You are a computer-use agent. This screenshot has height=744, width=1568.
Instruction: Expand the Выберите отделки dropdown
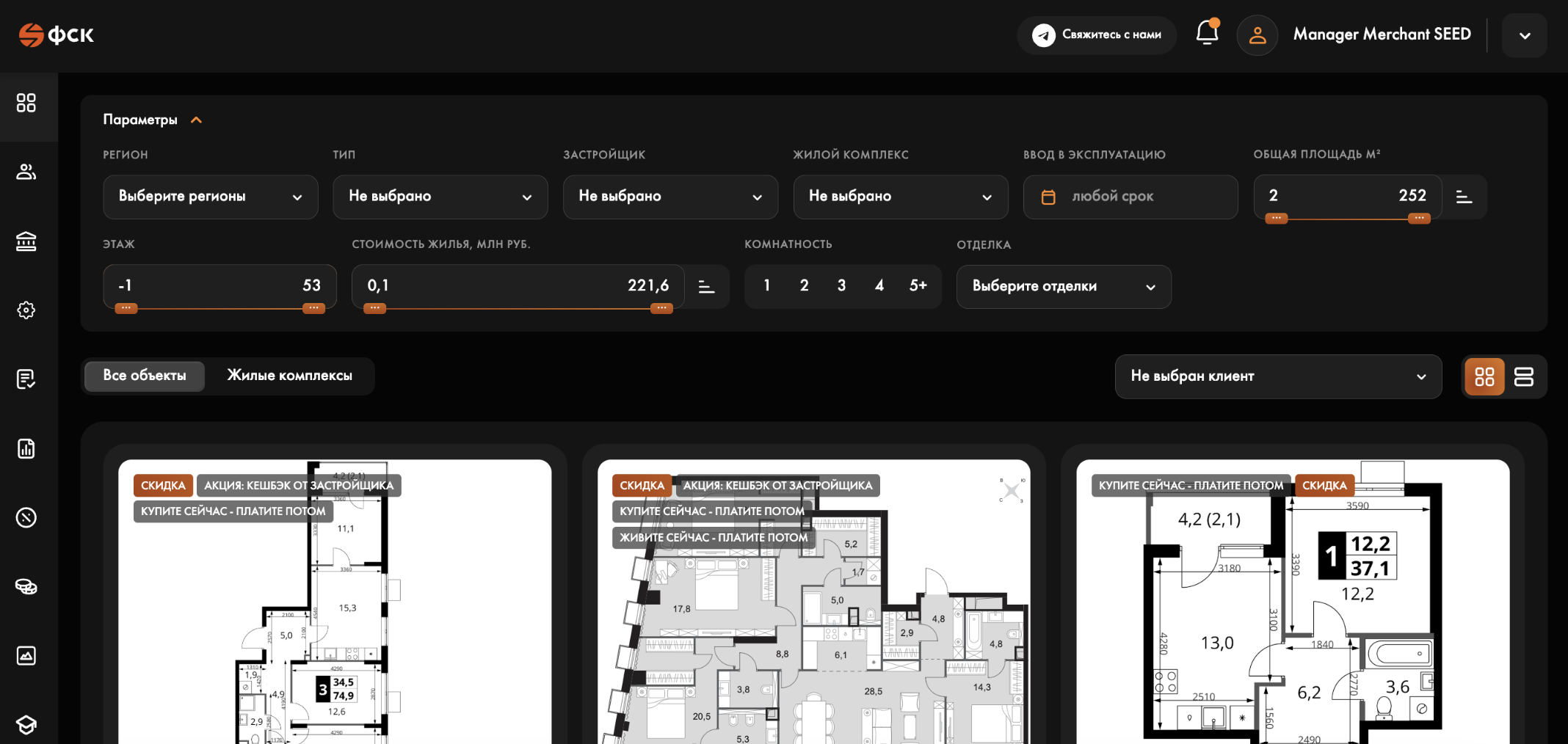[1064, 287]
